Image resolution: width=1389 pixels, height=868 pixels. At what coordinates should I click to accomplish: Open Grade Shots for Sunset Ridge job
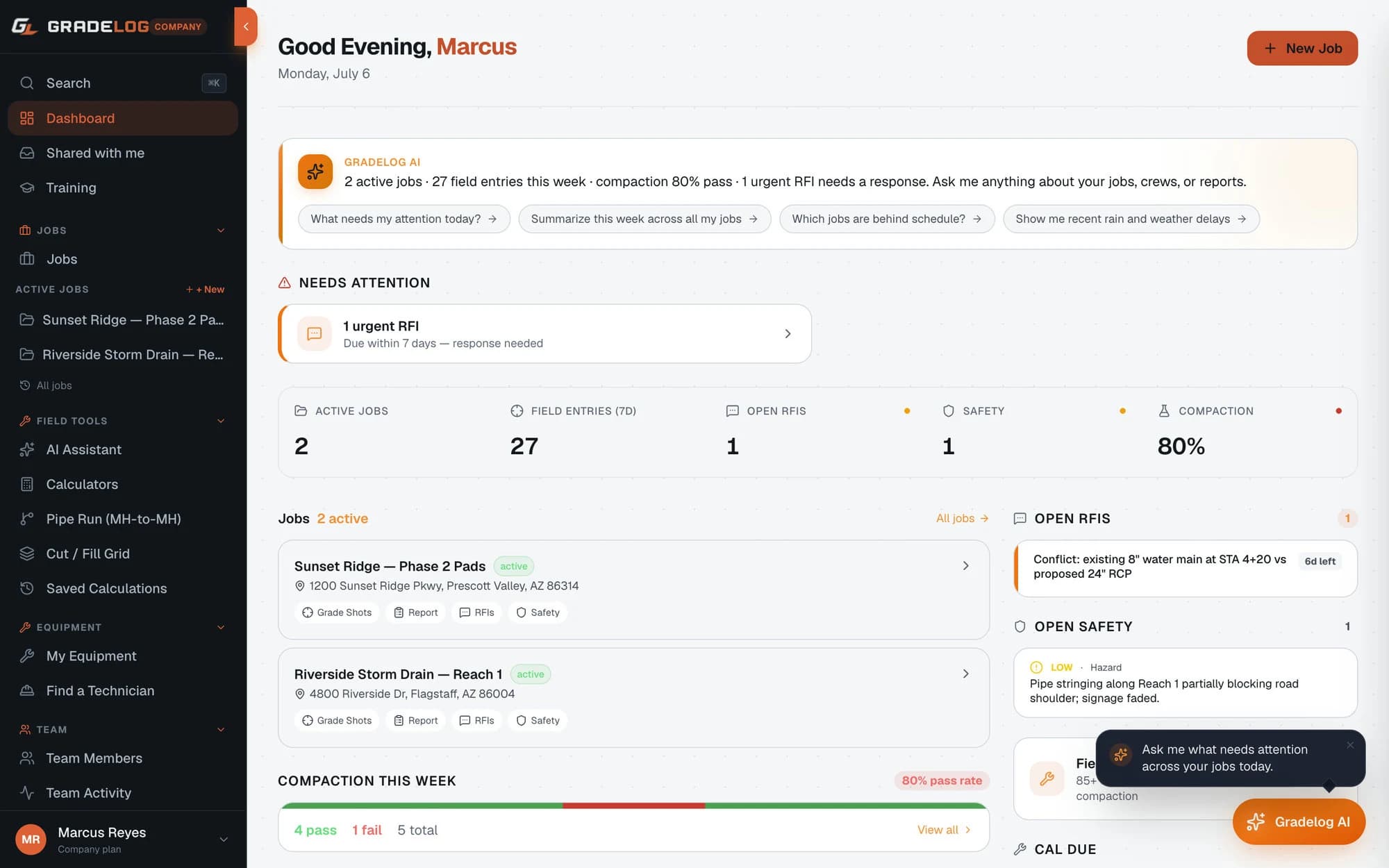[337, 612]
